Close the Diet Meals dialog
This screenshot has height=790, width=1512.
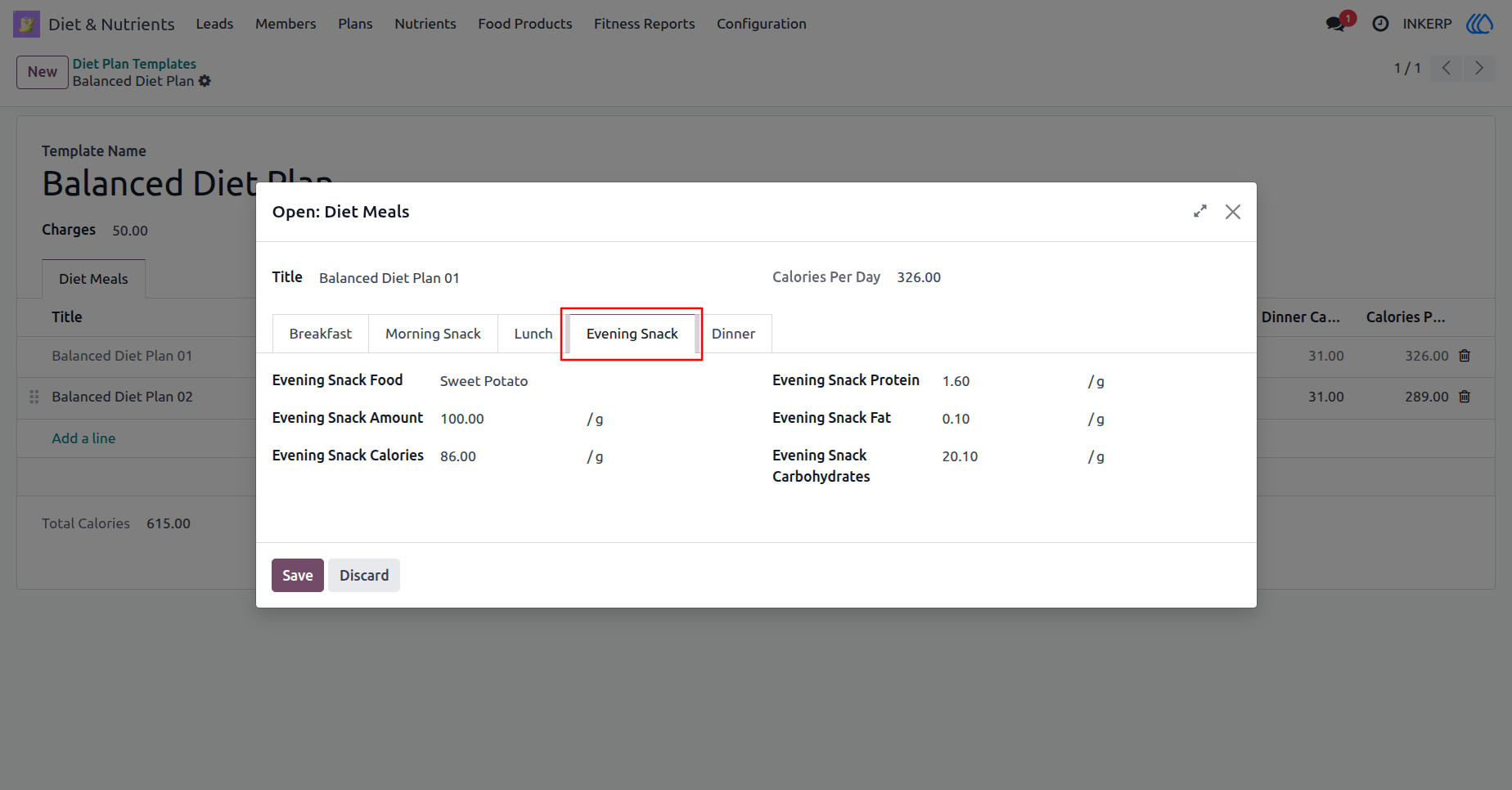(x=1233, y=212)
